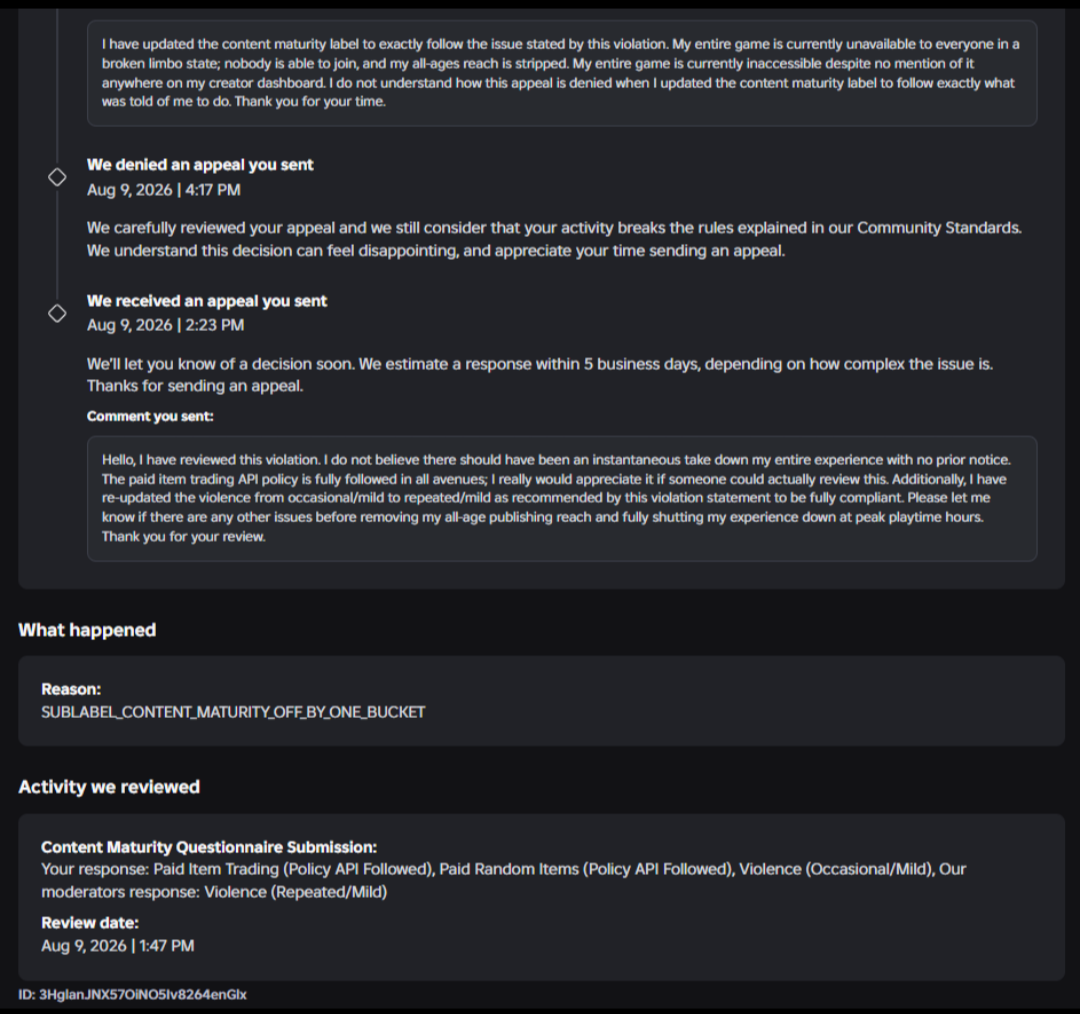Image resolution: width=1080 pixels, height=1014 pixels.
Task: Click the diamond marker beside denied appeal
Action: click(57, 177)
